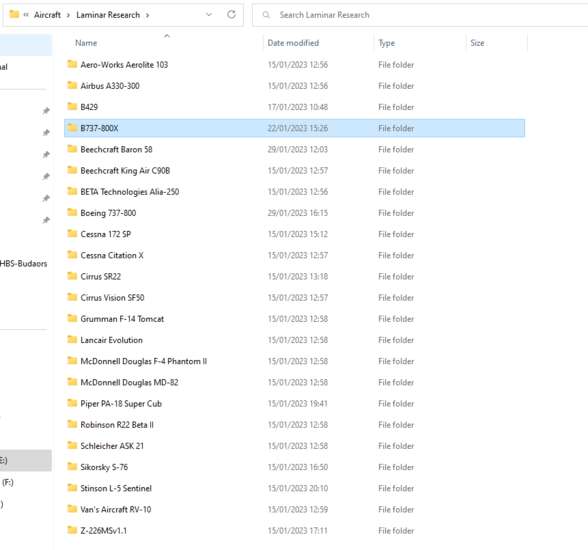Click the Cirrus Vision SF50 folder icon

pyautogui.click(x=72, y=297)
